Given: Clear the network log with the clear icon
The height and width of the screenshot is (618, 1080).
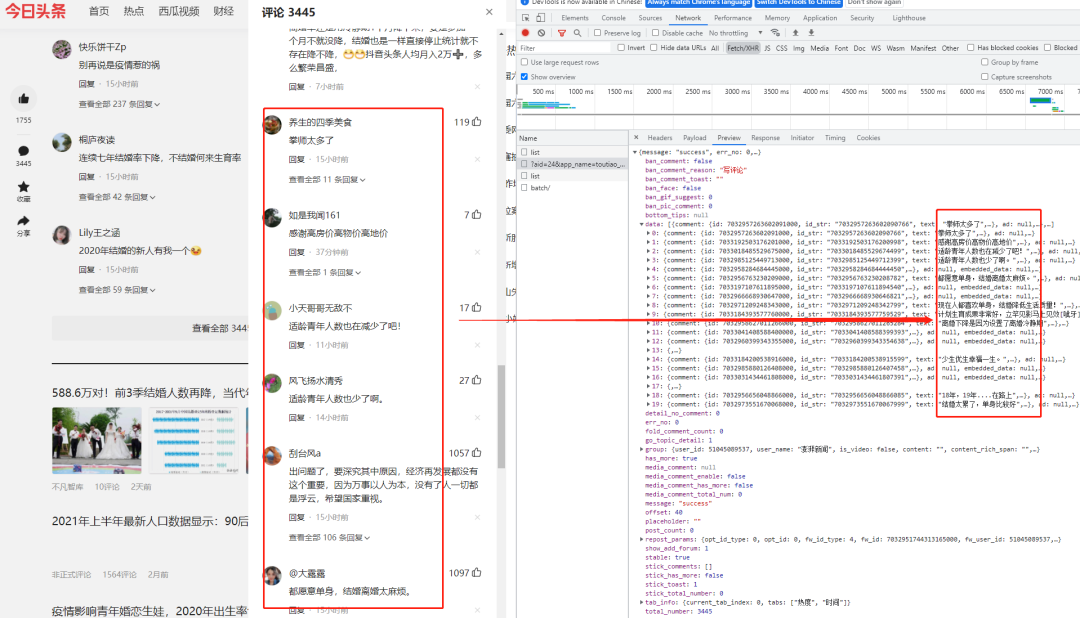Looking at the screenshot, I should tap(541, 33).
